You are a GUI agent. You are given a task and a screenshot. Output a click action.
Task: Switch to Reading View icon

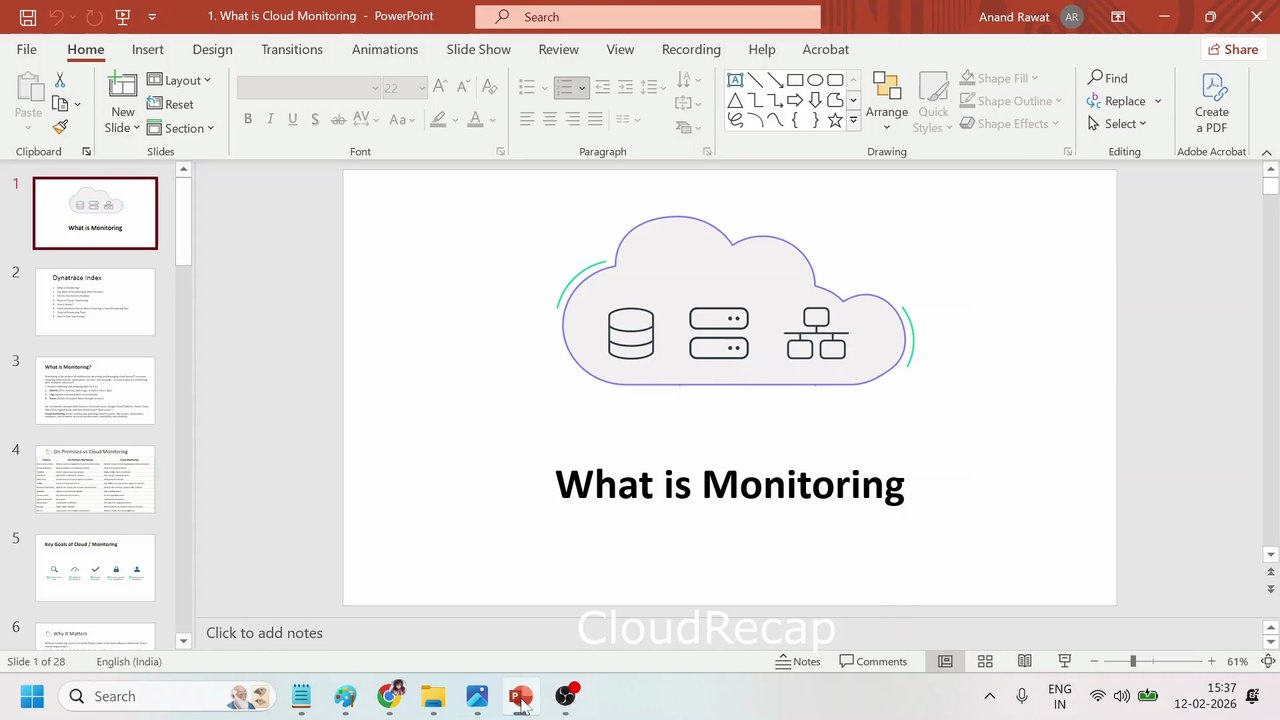(1025, 661)
